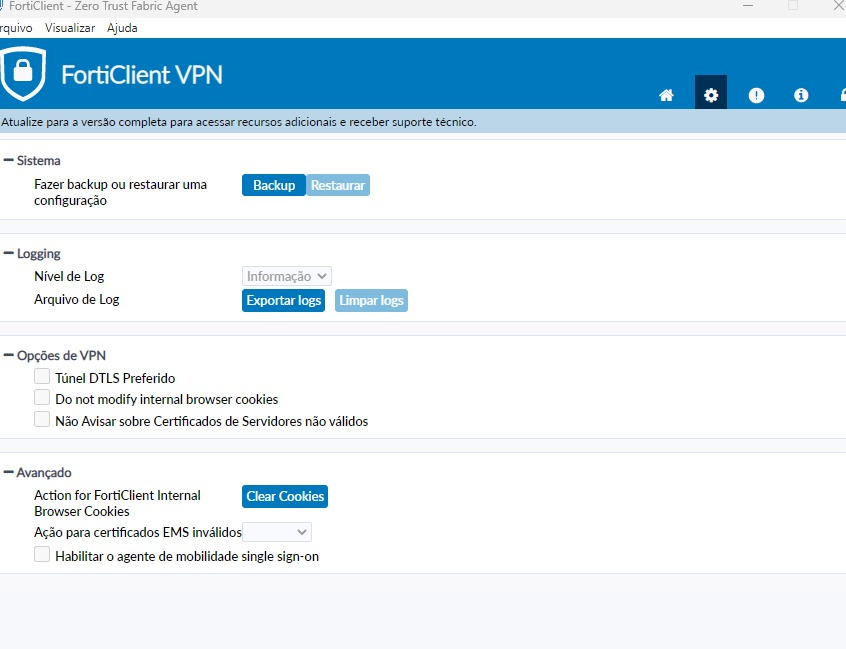Image resolution: width=846 pixels, height=649 pixels.
Task: Open the Visualizar menu
Action: [x=70, y=28]
